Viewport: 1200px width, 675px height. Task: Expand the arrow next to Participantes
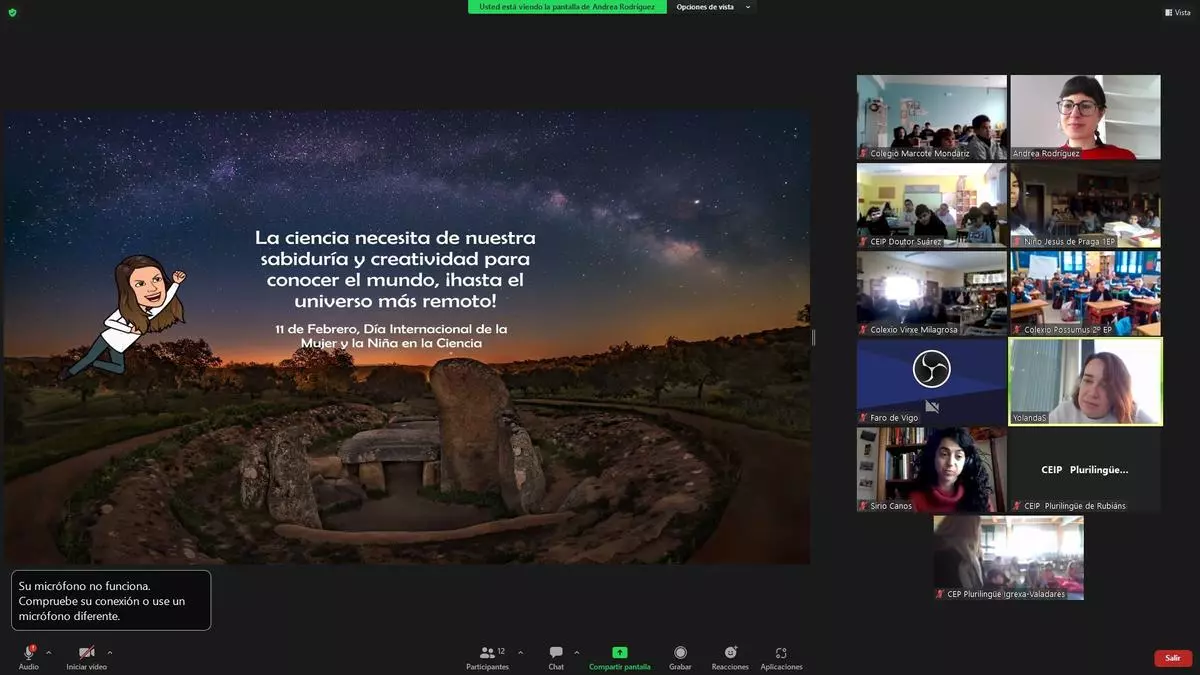click(x=520, y=652)
